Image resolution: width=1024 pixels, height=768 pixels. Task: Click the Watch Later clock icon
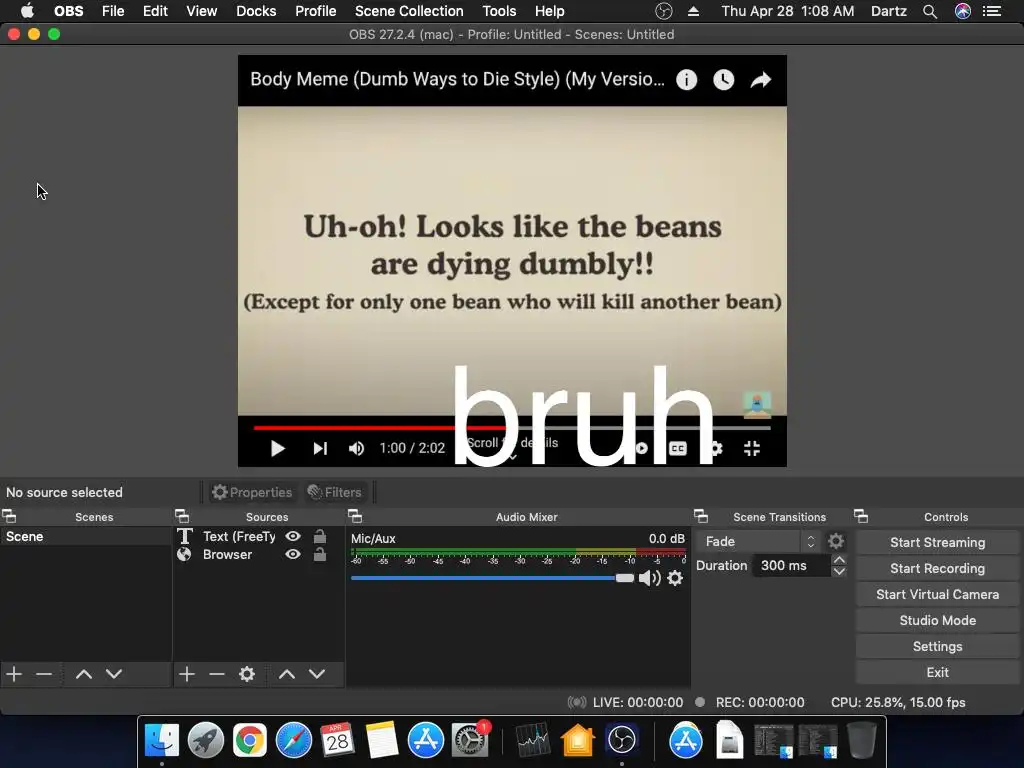coord(724,80)
